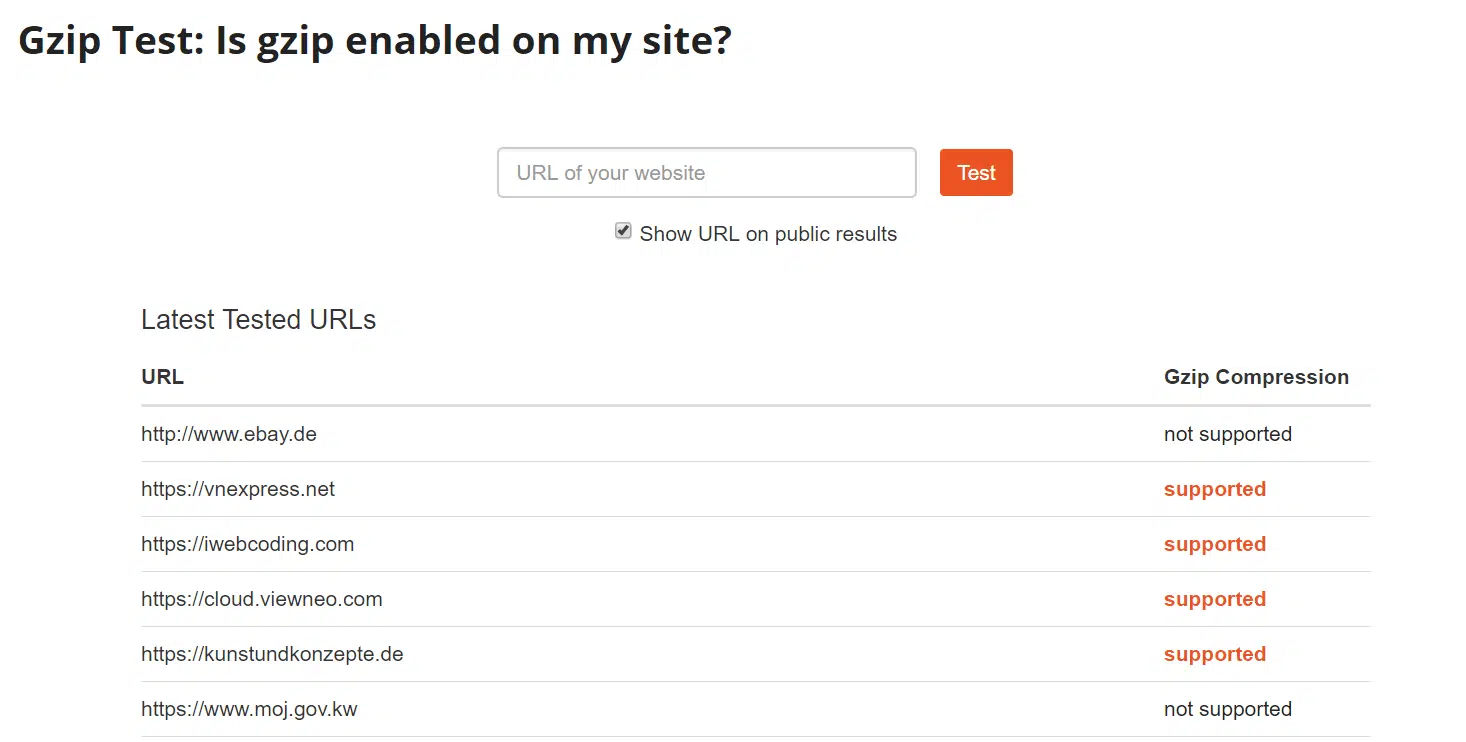This screenshot has width=1466, height=742.
Task: Open the http://www.ebay.de entry
Action: [x=229, y=434]
